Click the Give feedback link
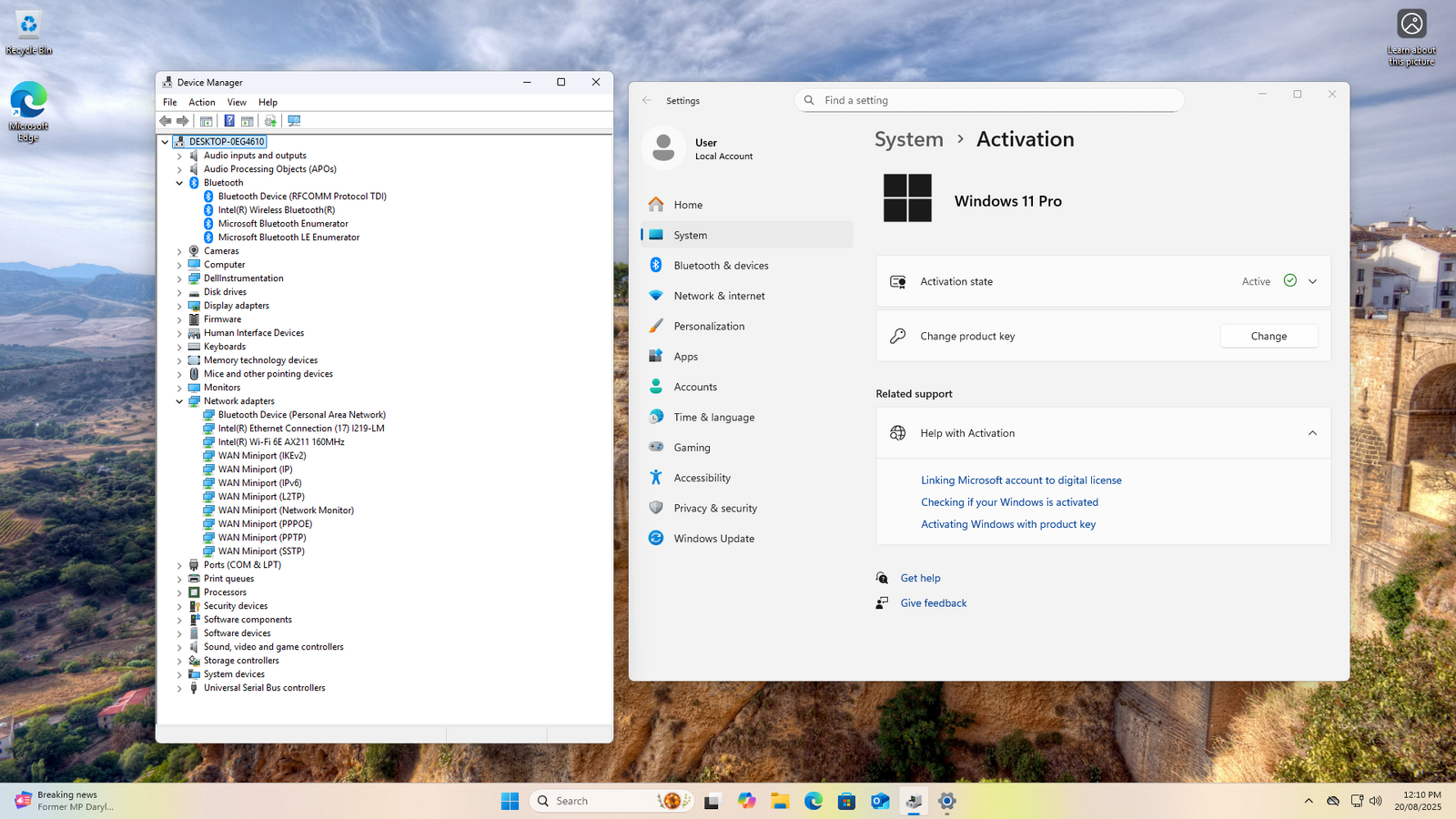This screenshot has width=1456, height=819. [934, 603]
